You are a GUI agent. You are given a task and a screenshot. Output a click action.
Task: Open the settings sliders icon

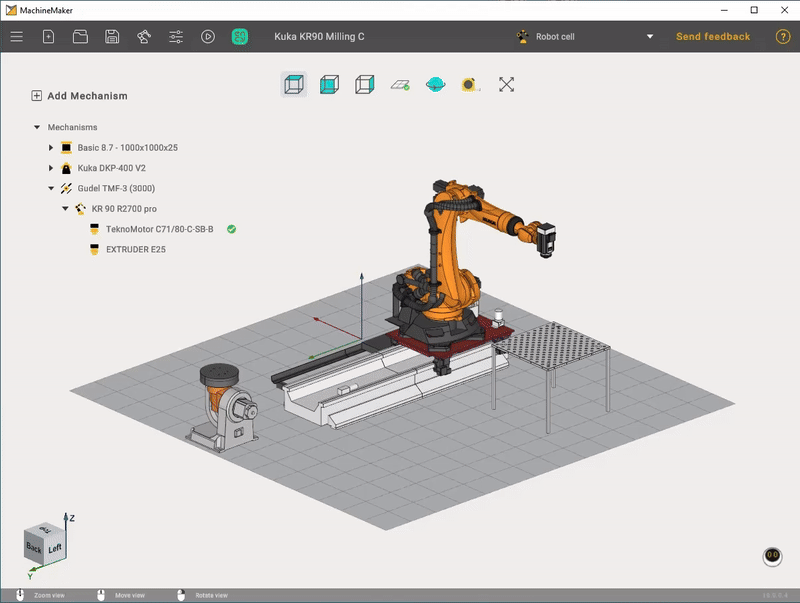pyautogui.click(x=175, y=36)
